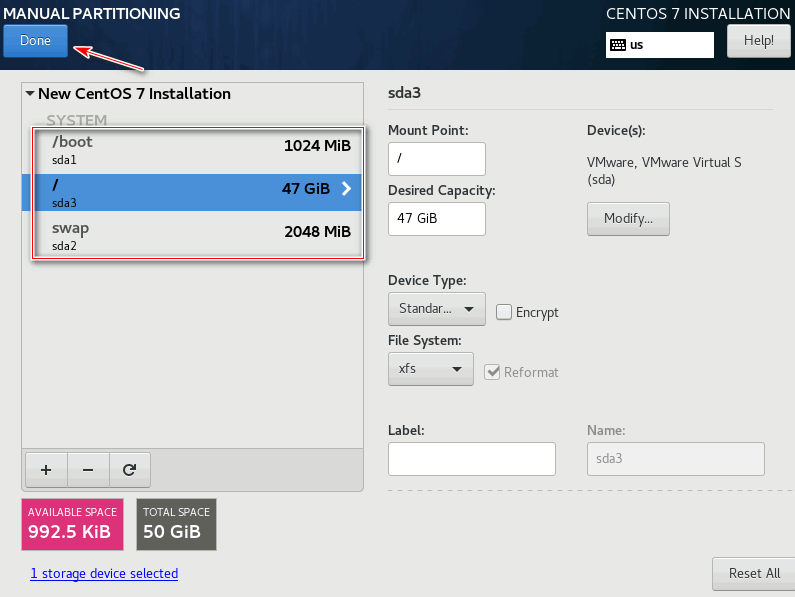Select the root / sda3 partition
Image resolution: width=795 pixels, height=597 pixels.
click(x=192, y=193)
